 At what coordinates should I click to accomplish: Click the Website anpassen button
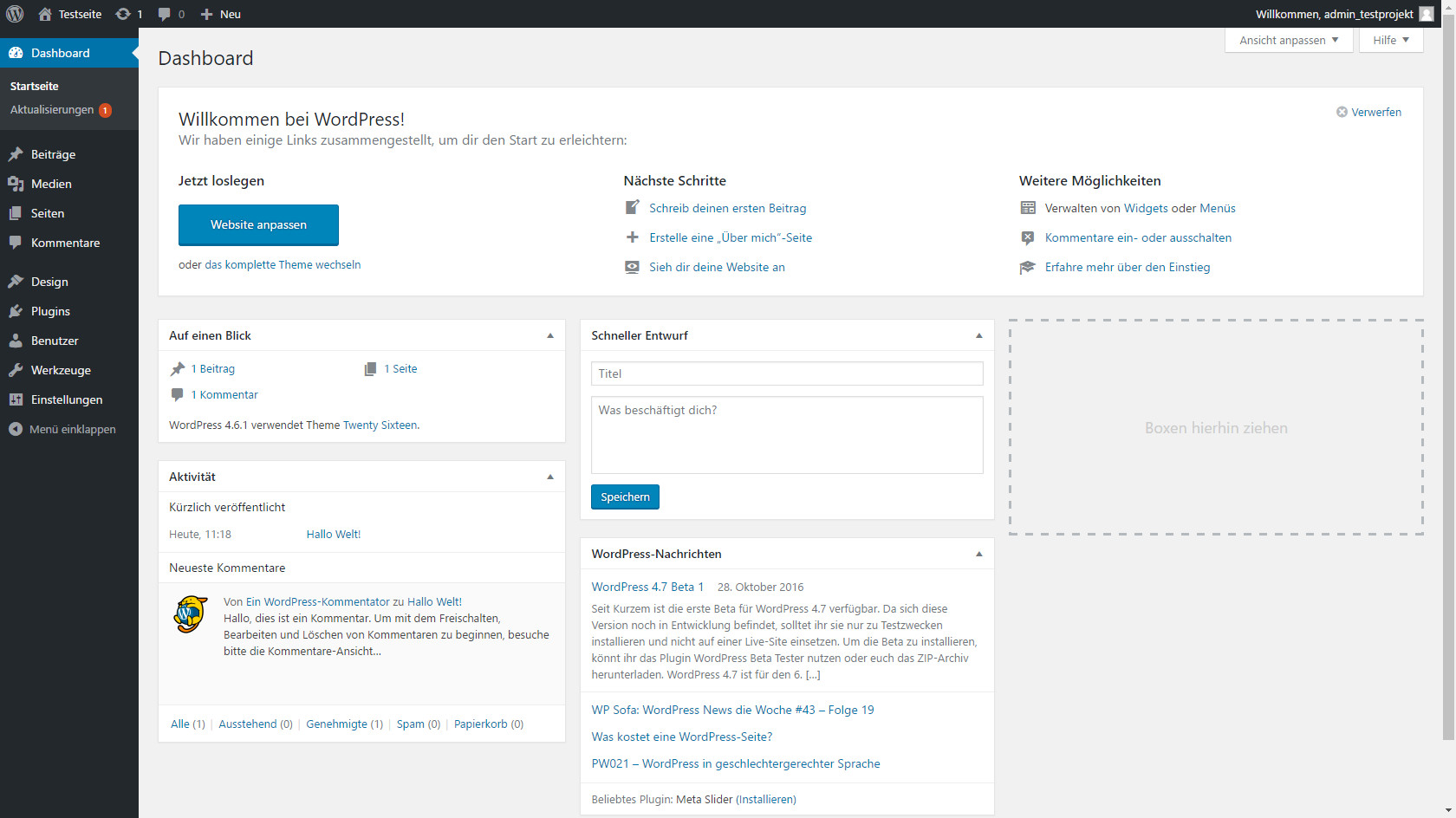pyautogui.click(x=258, y=224)
